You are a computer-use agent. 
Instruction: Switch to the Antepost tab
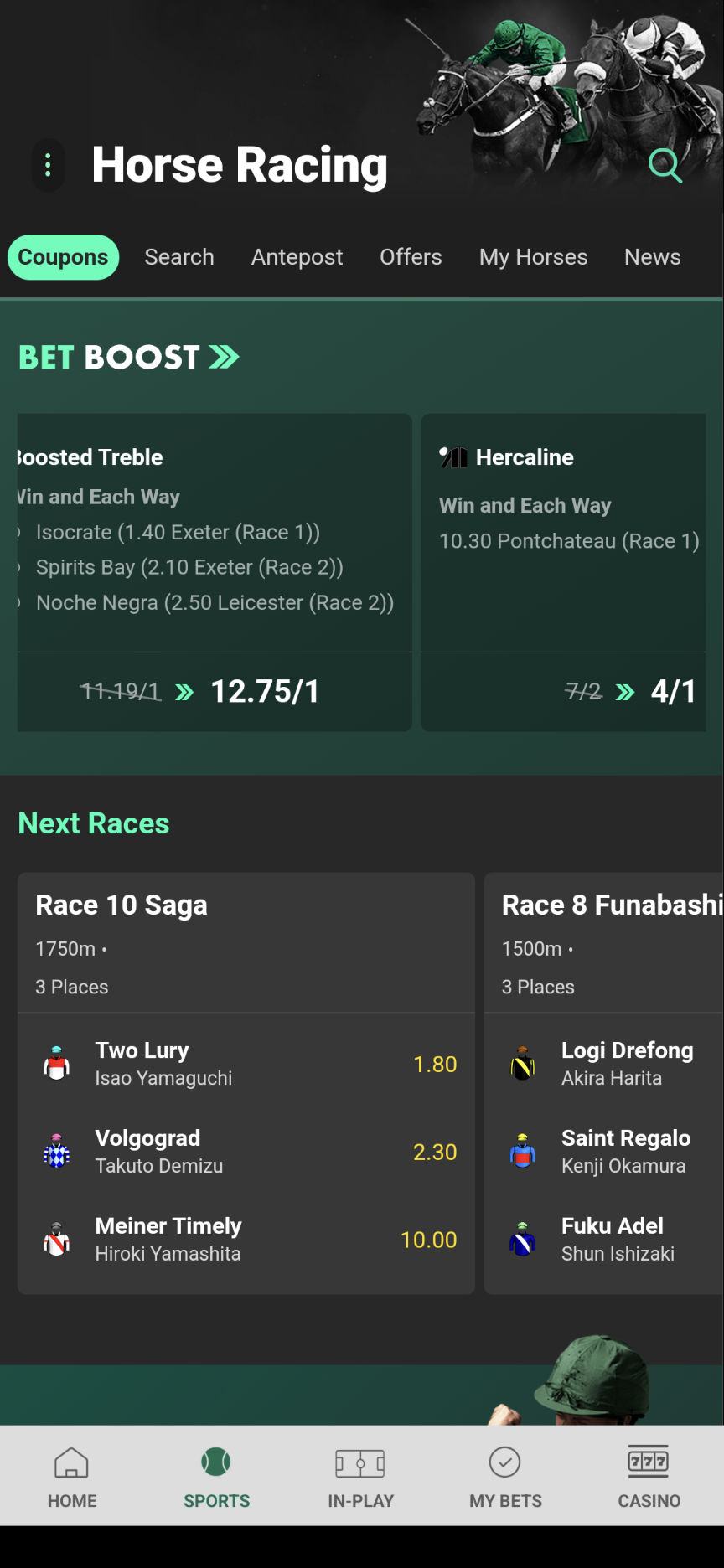tap(297, 257)
